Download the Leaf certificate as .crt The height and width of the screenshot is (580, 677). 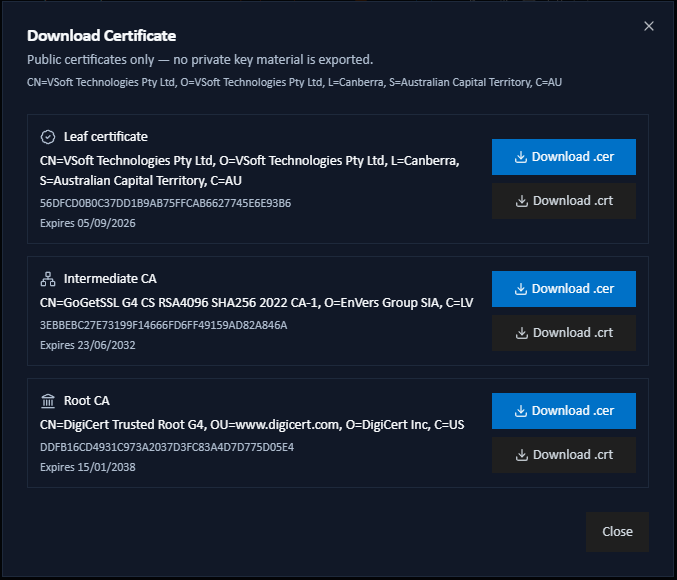563,201
